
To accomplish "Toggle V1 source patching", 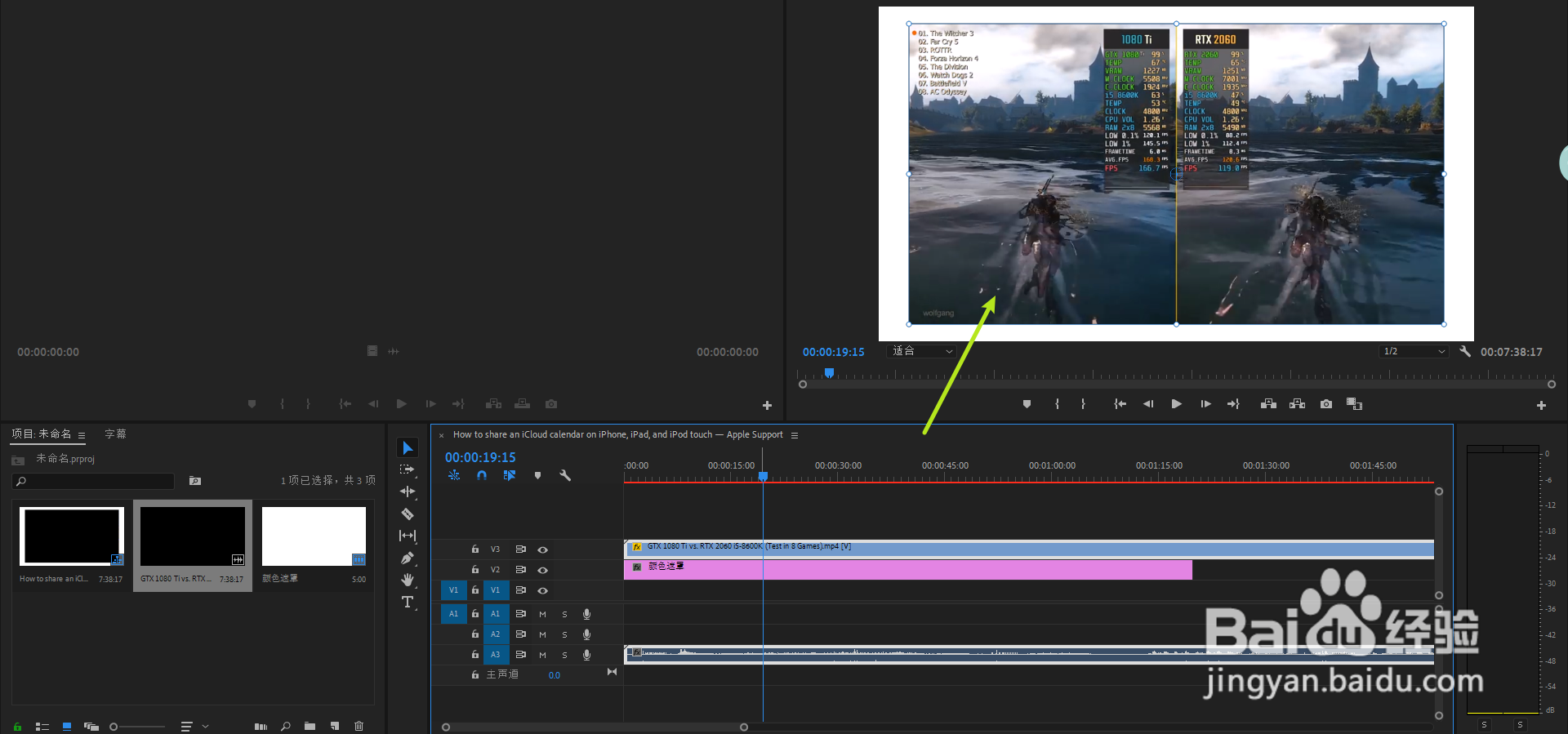I will click(453, 589).
